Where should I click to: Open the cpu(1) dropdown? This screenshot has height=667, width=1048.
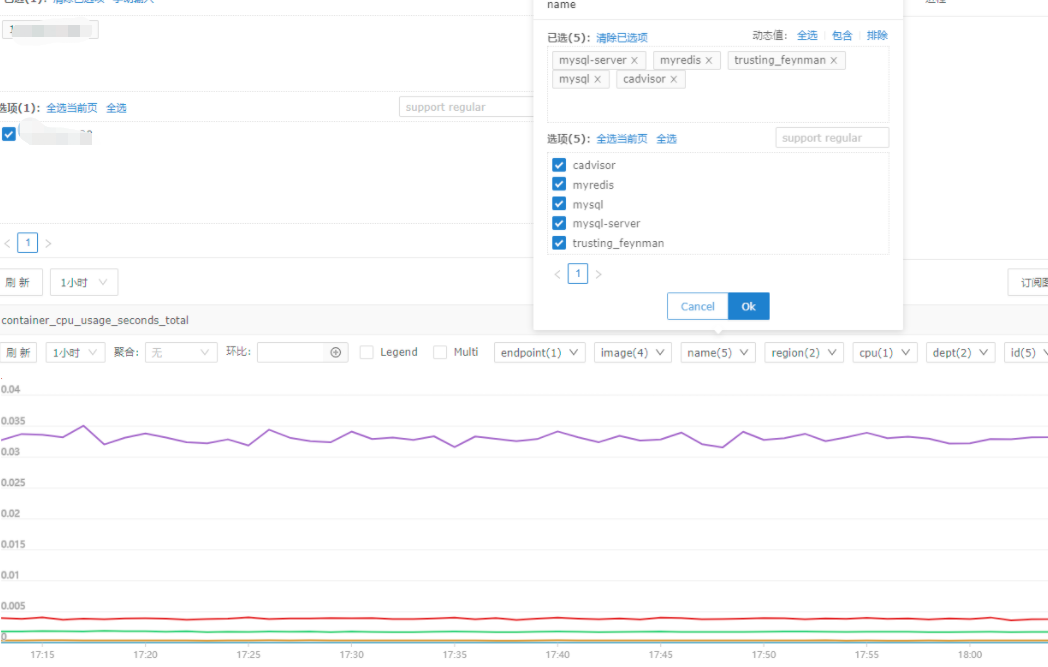884,352
